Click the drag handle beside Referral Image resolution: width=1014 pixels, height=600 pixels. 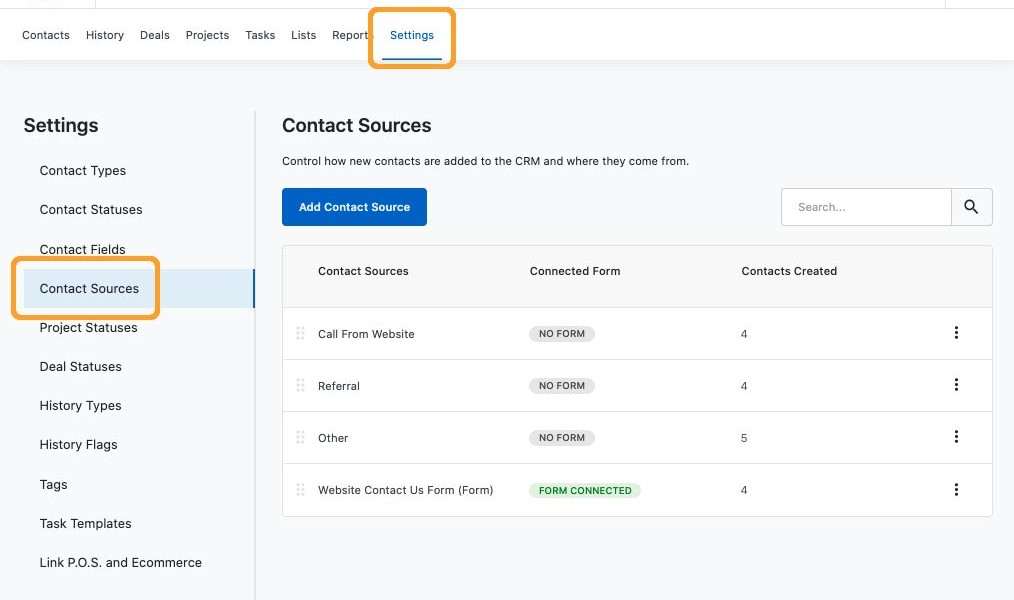[300, 385]
